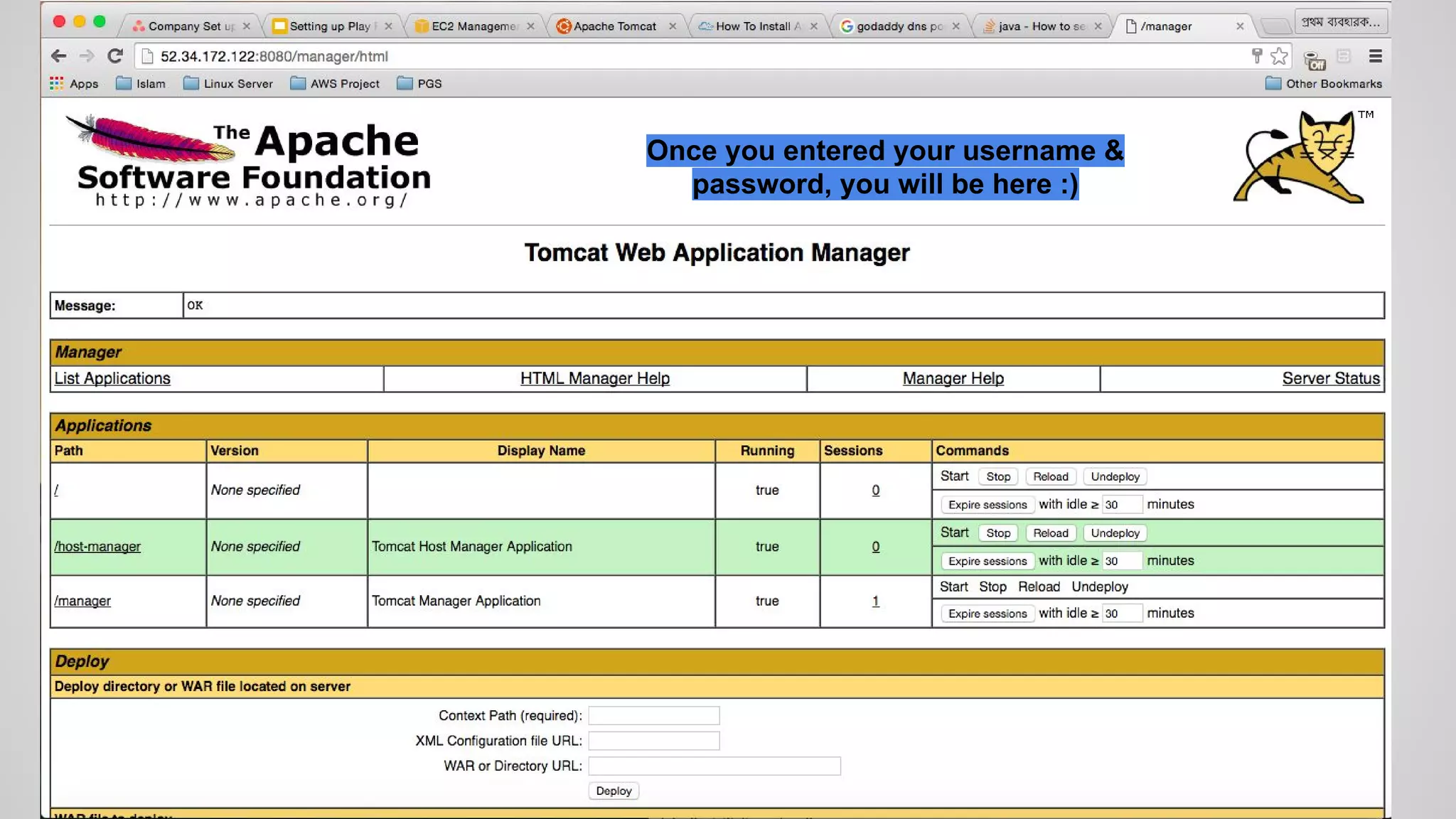
Task: Switch to the Apache Tomcat tab
Action: pos(614,26)
